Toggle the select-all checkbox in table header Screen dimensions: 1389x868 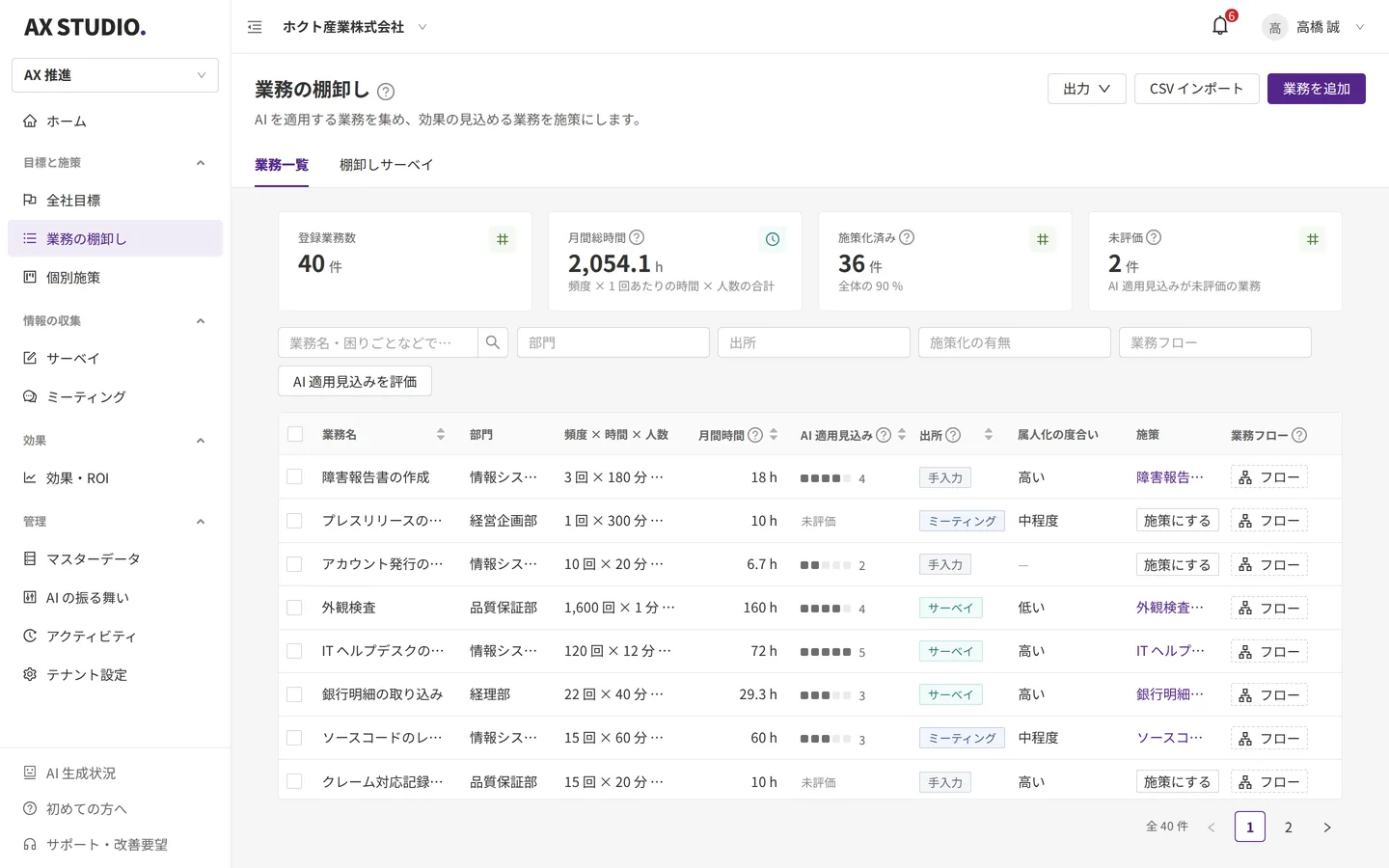tap(295, 434)
